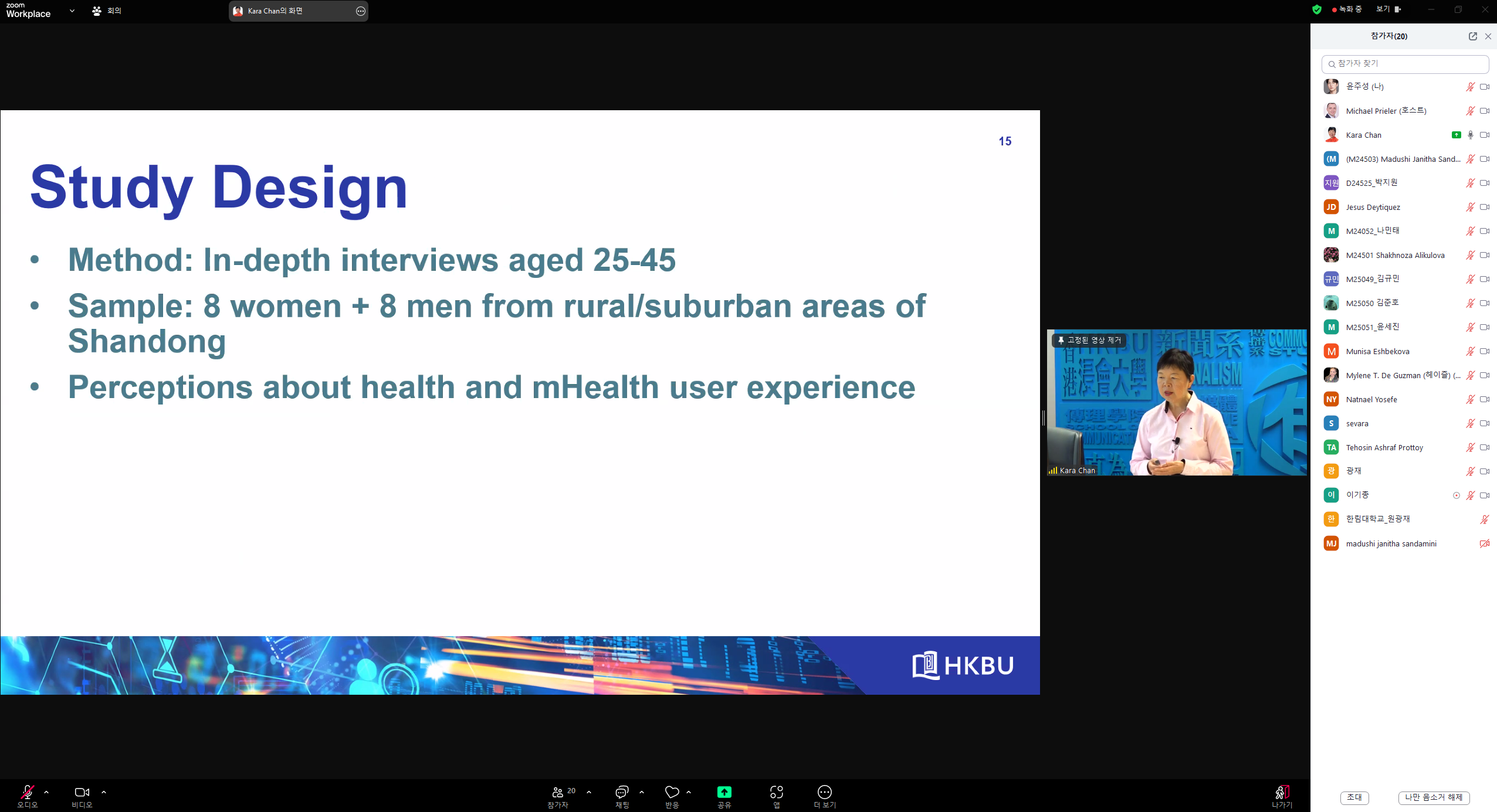Open Kara Chan screen share options
This screenshot has width=1497, height=812.
click(360, 11)
